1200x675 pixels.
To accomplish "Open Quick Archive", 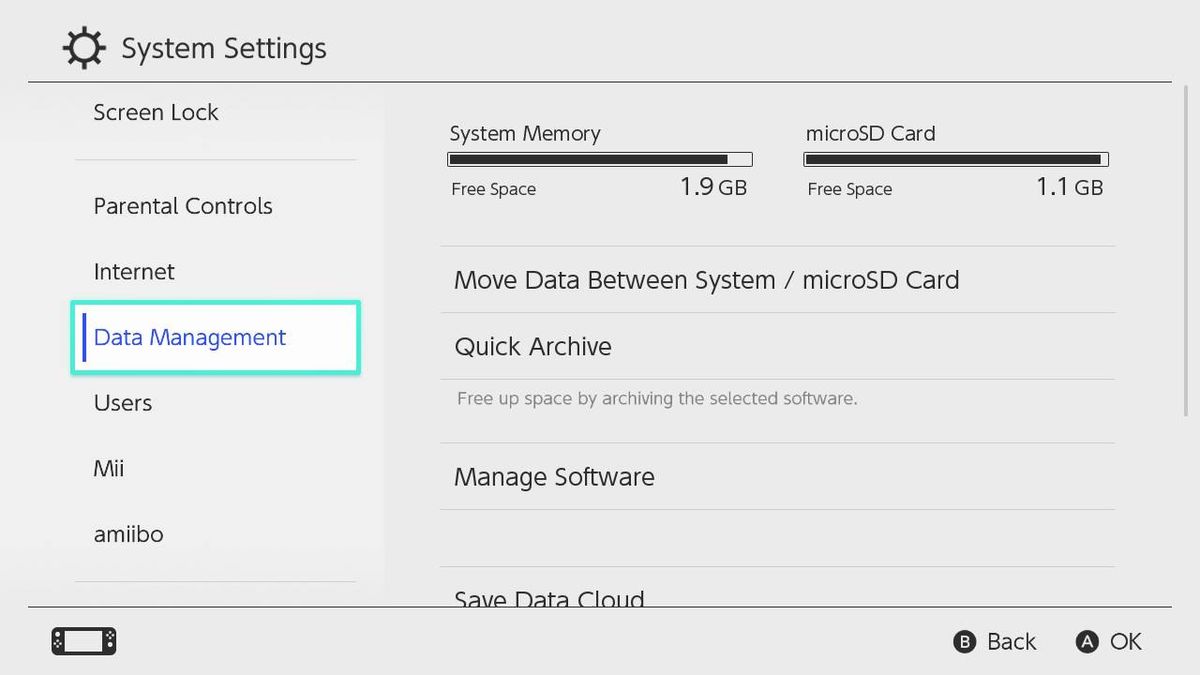I will tap(533, 346).
